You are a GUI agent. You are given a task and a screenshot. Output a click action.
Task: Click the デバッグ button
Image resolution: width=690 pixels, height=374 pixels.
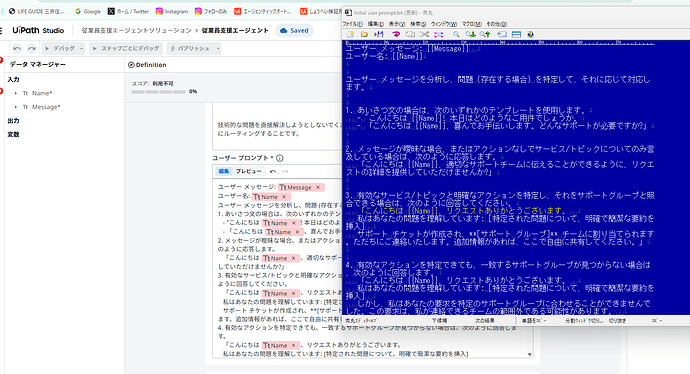point(59,48)
